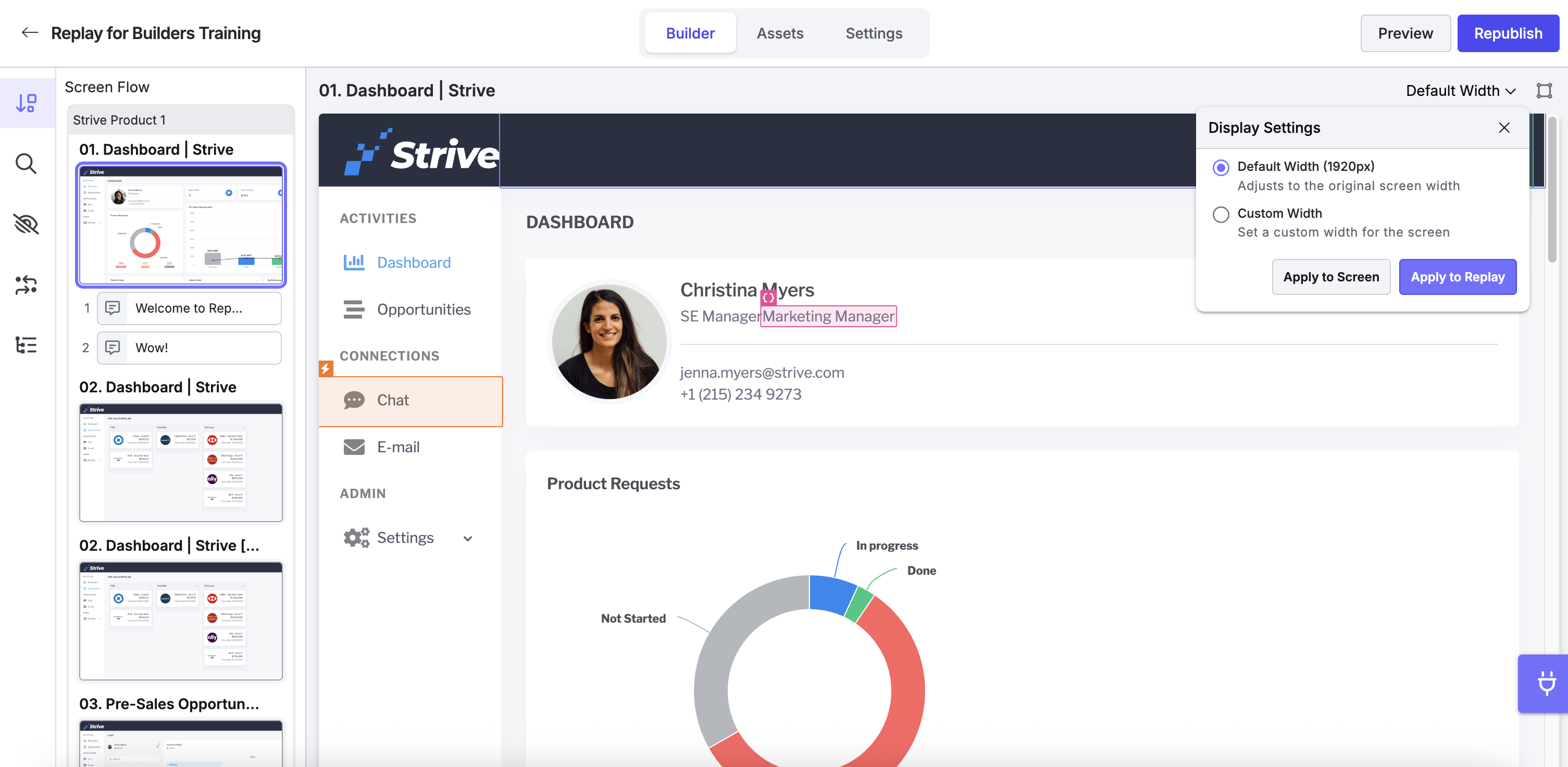This screenshot has width=1568, height=767.
Task: Open the Settings tab in header
Action: pyautogui.click(x=874, y=33)
